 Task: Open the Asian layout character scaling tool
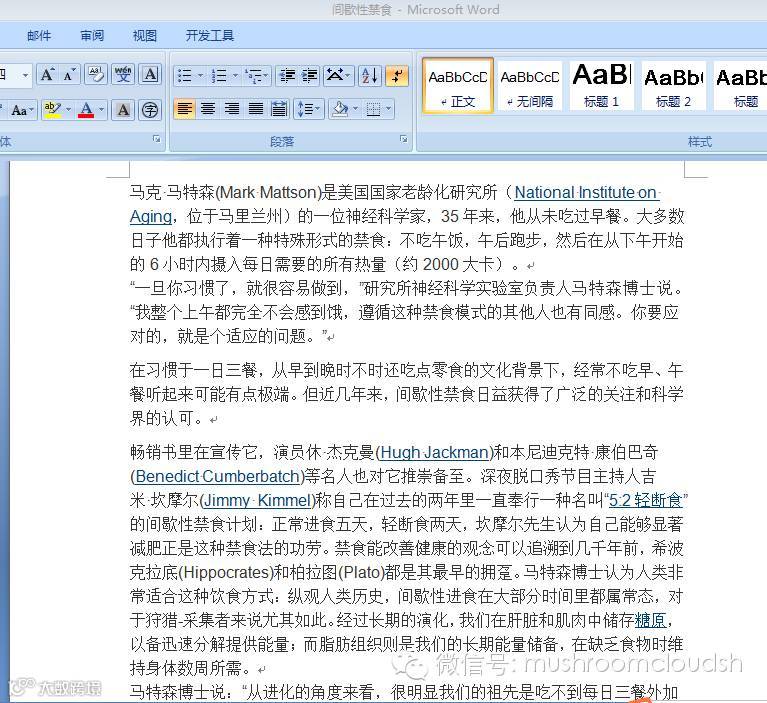338,76
